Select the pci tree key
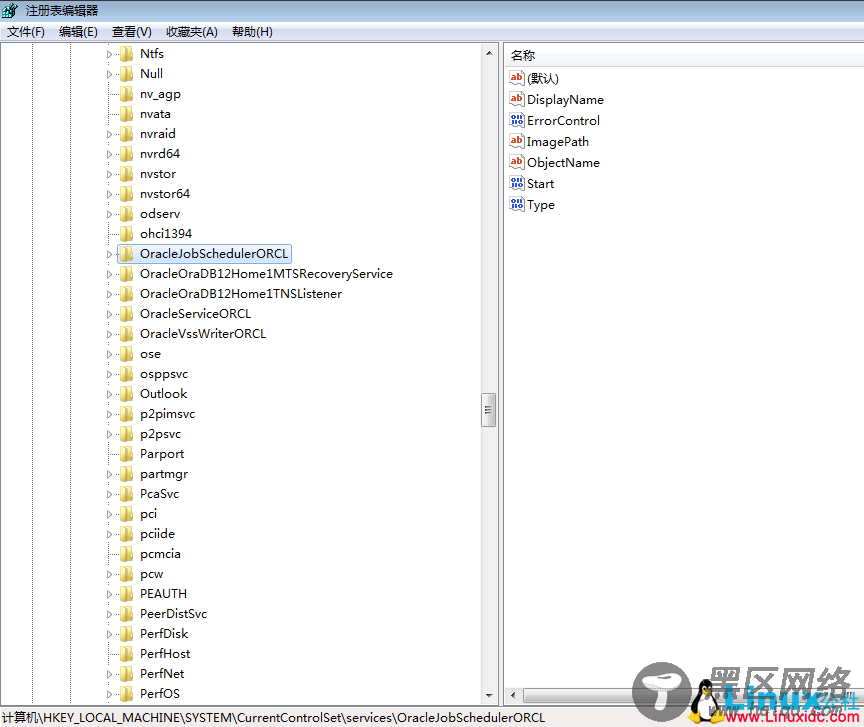 148,514
